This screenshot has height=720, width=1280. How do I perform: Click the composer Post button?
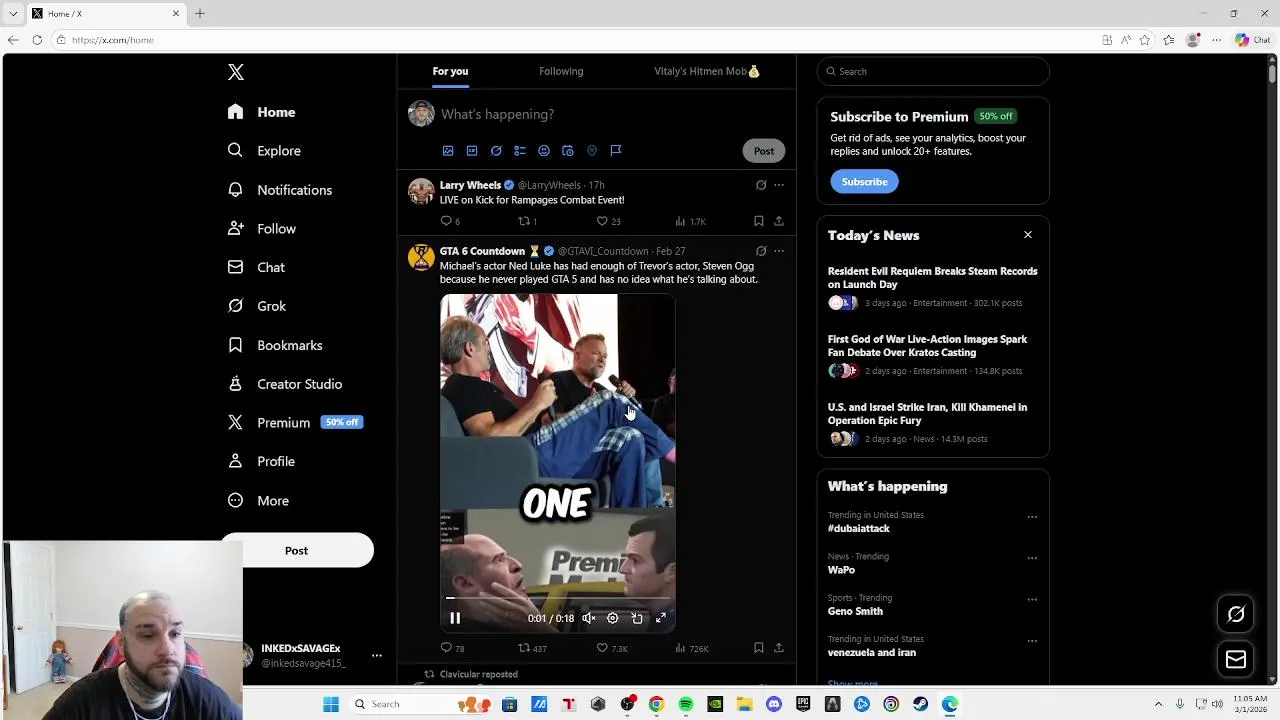(x=764, y=151)
